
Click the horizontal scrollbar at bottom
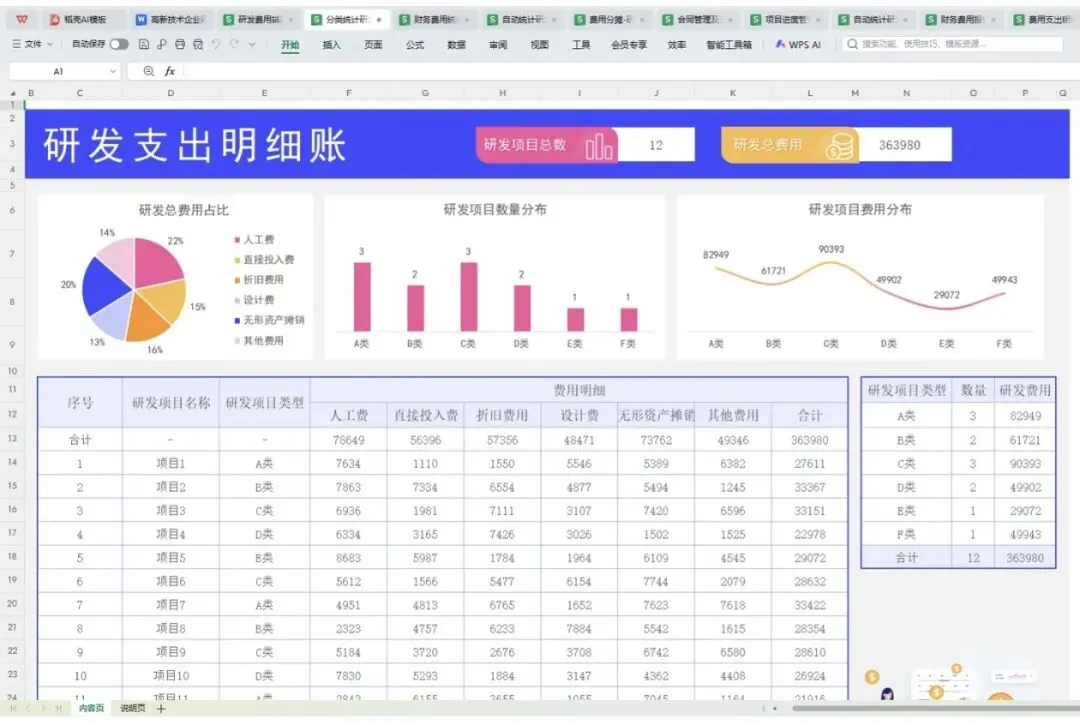click(x=935, y=707)
